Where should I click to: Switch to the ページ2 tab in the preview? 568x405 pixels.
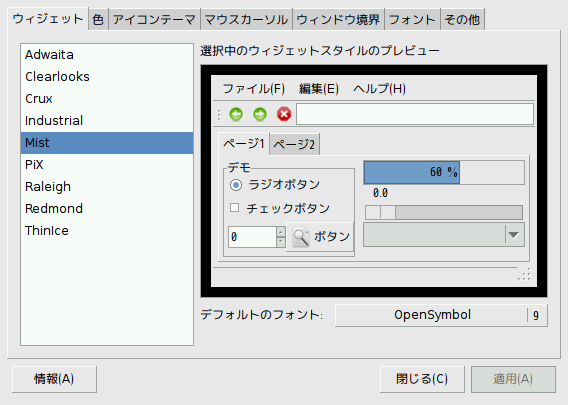tap(294, 145)
